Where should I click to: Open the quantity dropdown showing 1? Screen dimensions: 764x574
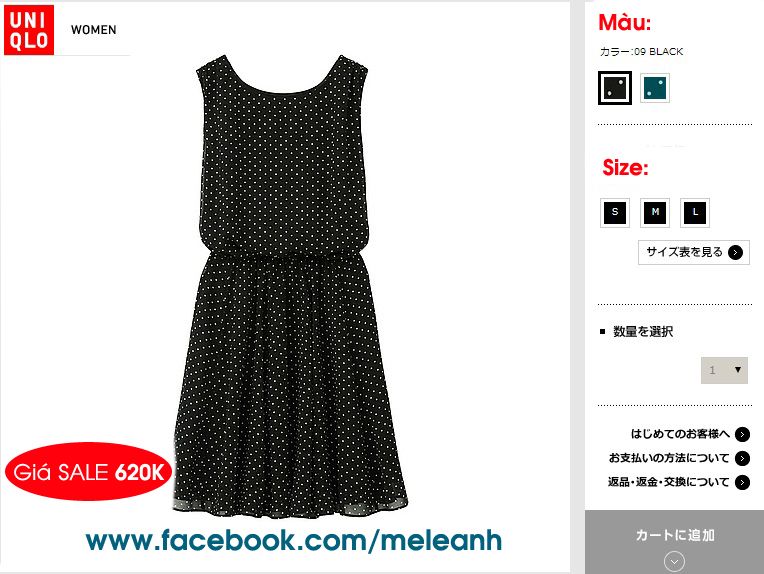[x=725, y=370]
